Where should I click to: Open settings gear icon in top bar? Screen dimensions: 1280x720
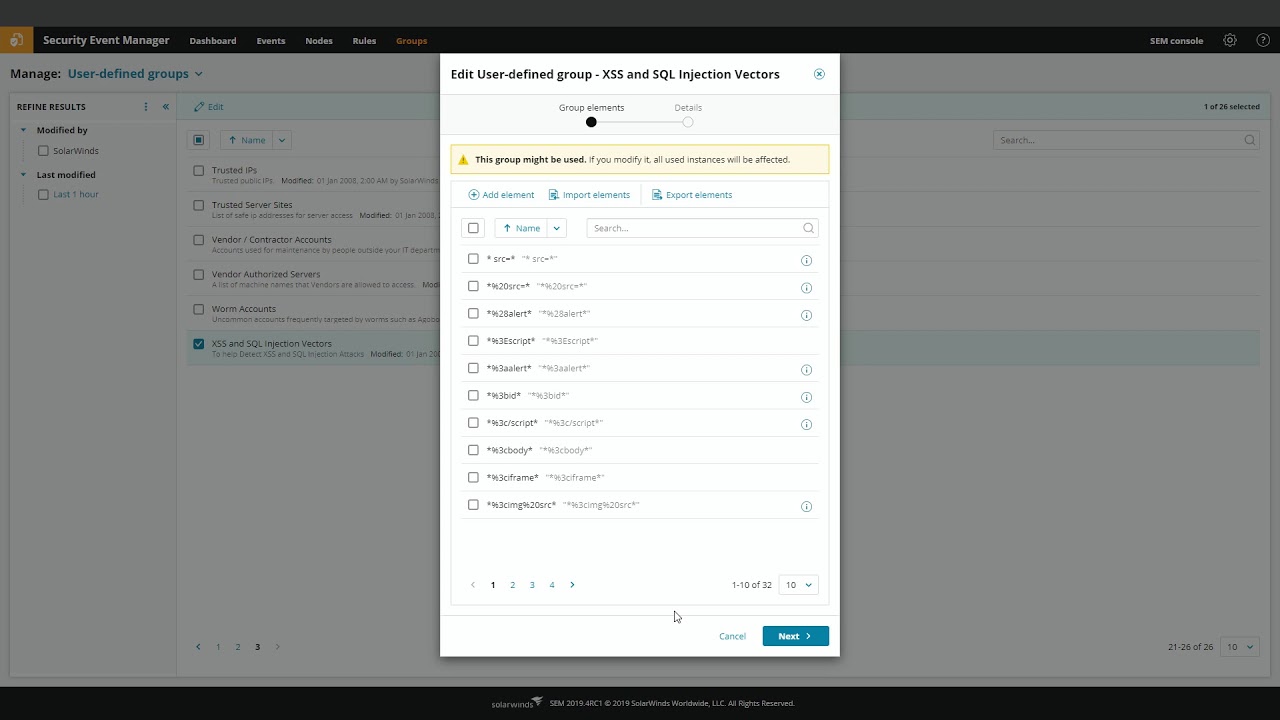pyautogui.click(x=1230, y=41)
